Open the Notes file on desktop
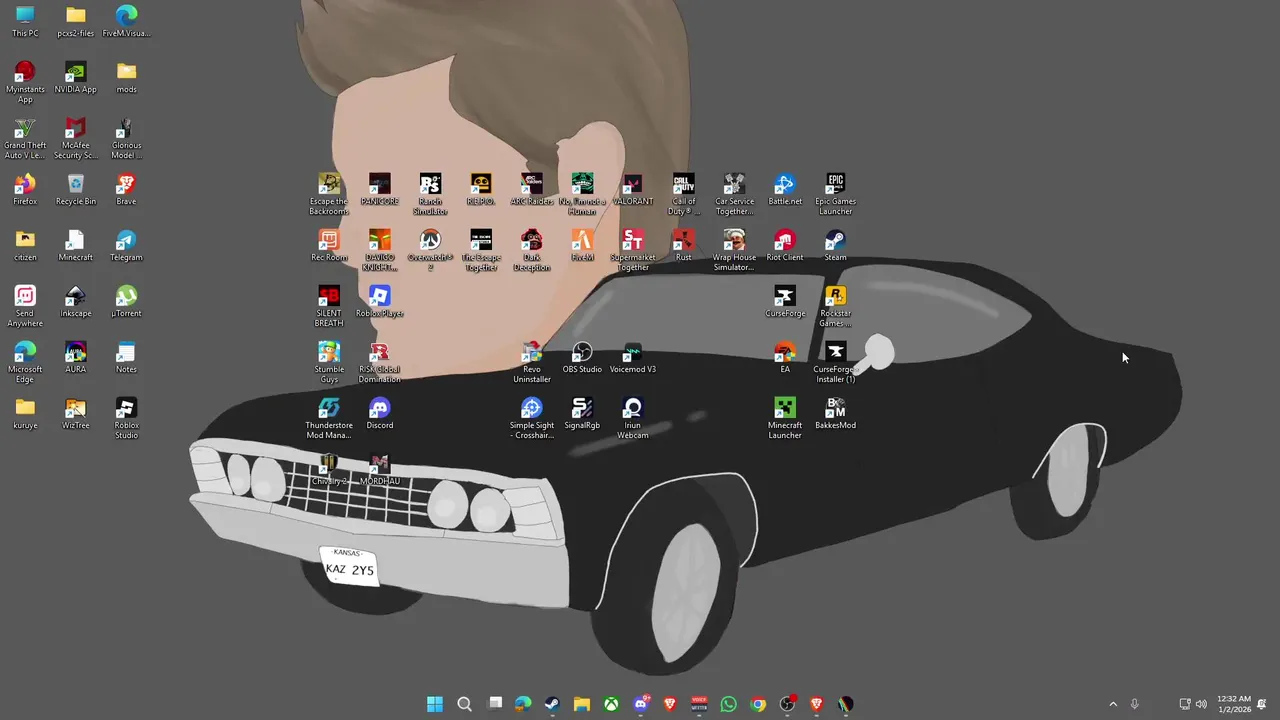Image resolution: width=1280 pixels, height=720 pixels. [126, 357]
